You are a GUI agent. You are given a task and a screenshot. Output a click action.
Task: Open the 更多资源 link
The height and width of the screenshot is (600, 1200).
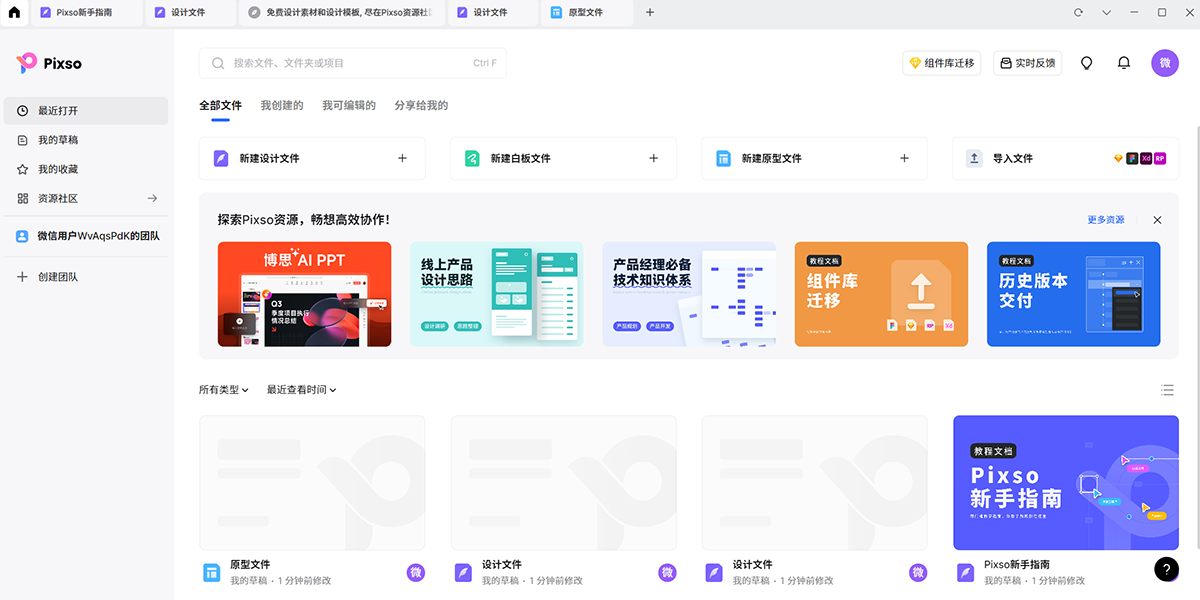[x=1106, y=220]
